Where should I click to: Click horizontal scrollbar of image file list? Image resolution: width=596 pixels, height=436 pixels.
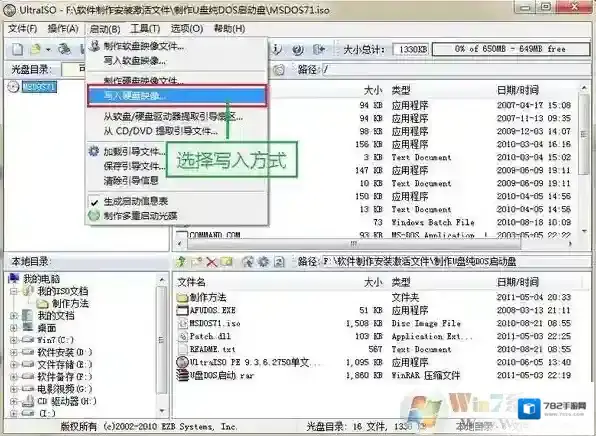click(353, 244)
